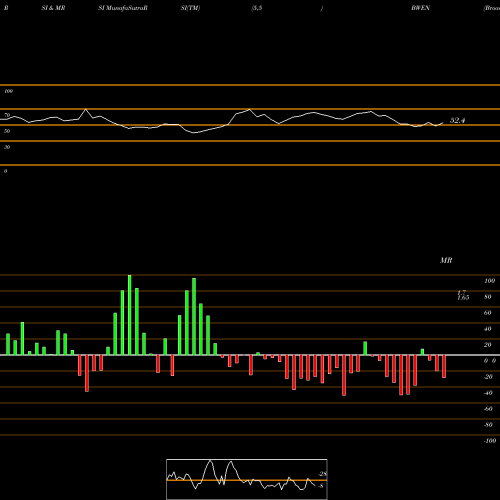Click the -8 value in mini chart

pos(321,486)
